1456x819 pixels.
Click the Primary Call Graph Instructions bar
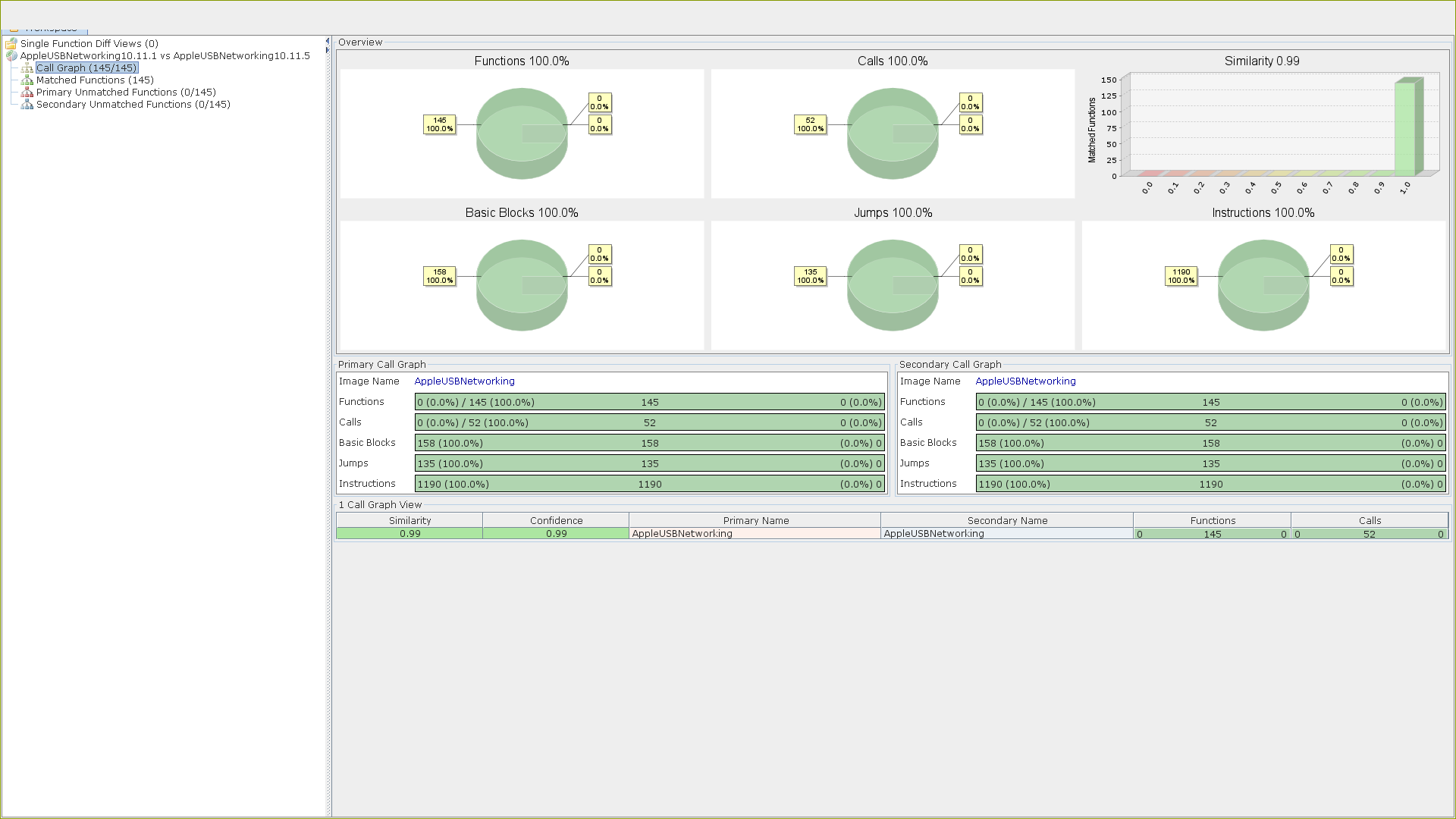pos(650,484)
